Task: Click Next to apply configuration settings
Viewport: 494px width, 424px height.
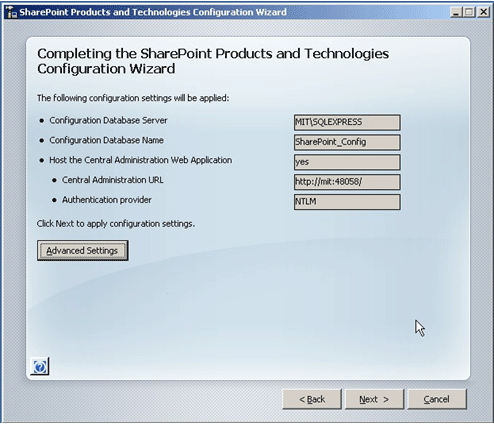Action: coord(374,399)
